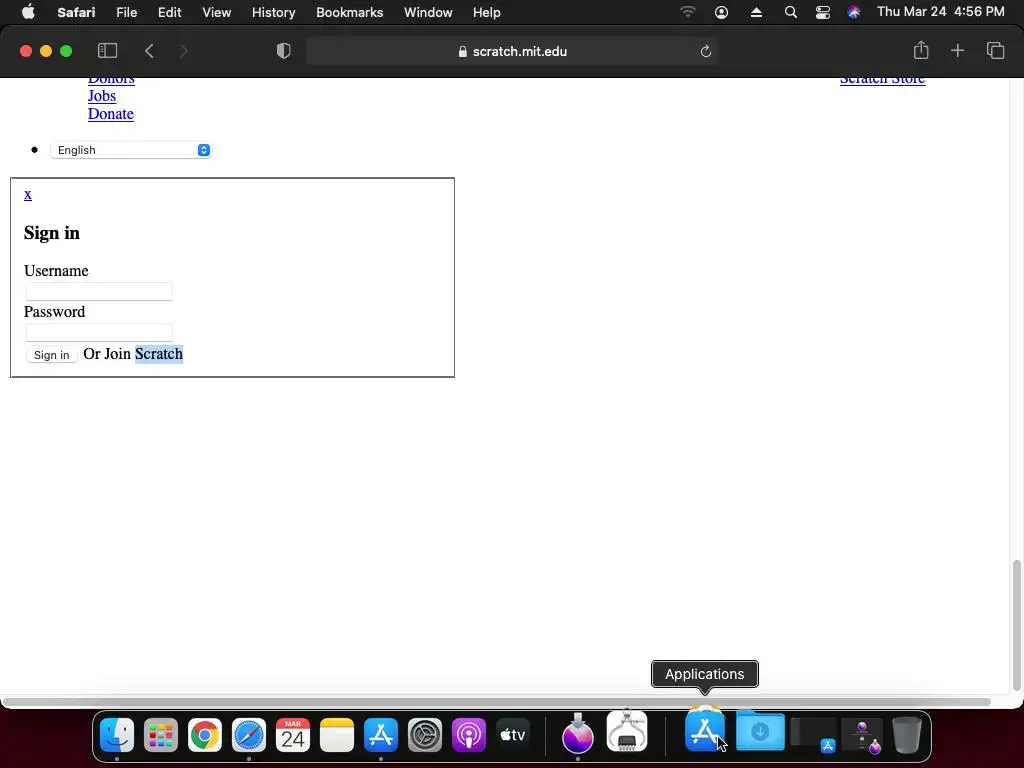
Task: Click the Username input field
Action: [99, 291]
